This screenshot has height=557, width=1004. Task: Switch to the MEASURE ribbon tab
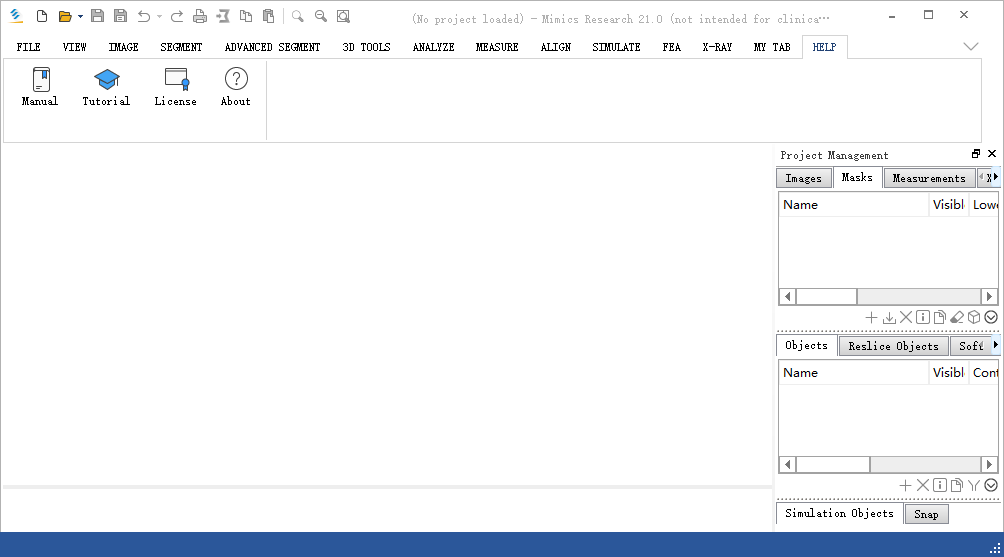click(497, 47)
